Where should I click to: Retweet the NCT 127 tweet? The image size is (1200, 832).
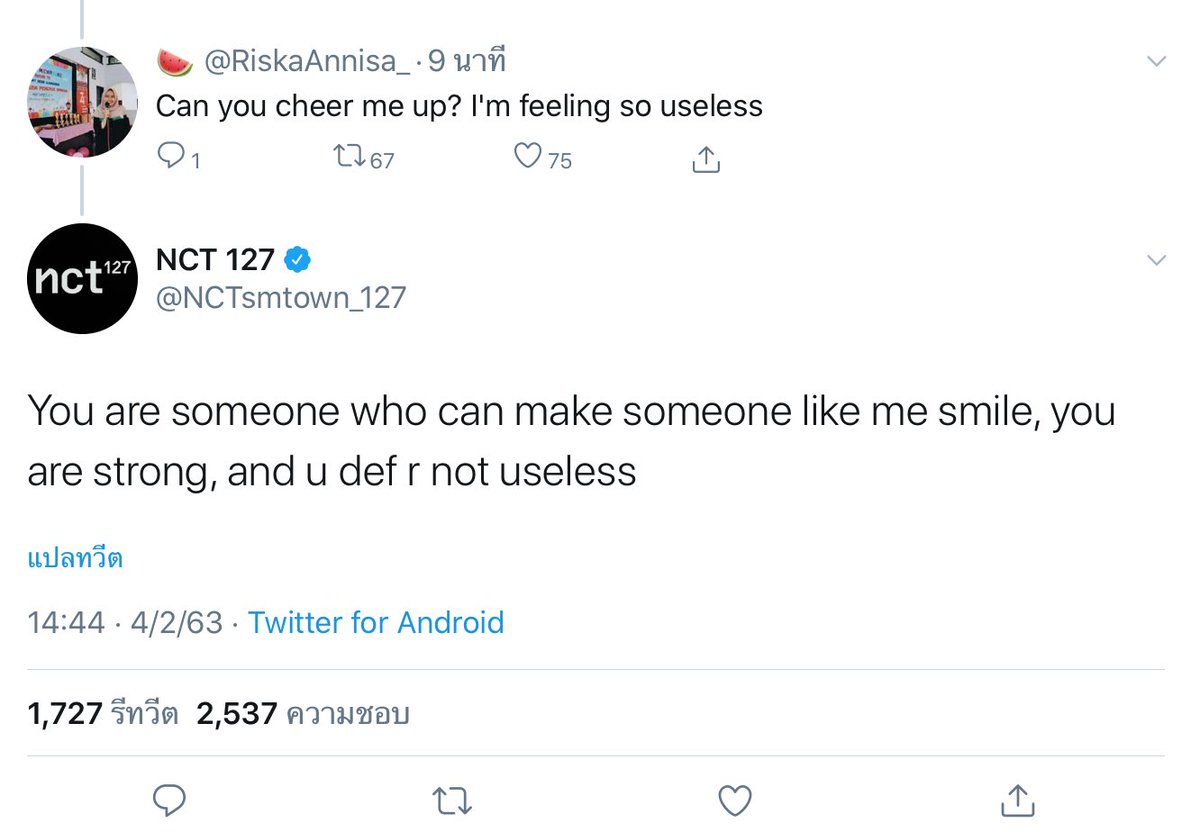(x=454, y=799)
